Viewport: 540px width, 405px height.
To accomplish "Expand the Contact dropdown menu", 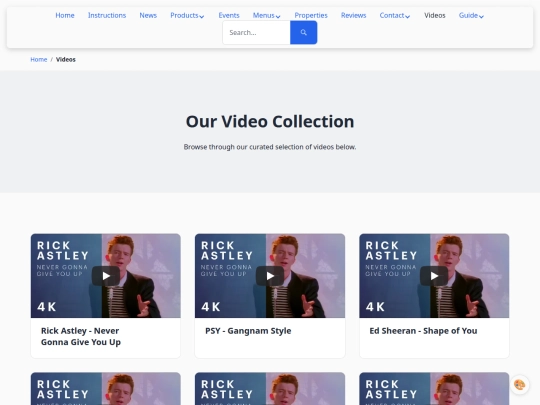I will 395,15.
